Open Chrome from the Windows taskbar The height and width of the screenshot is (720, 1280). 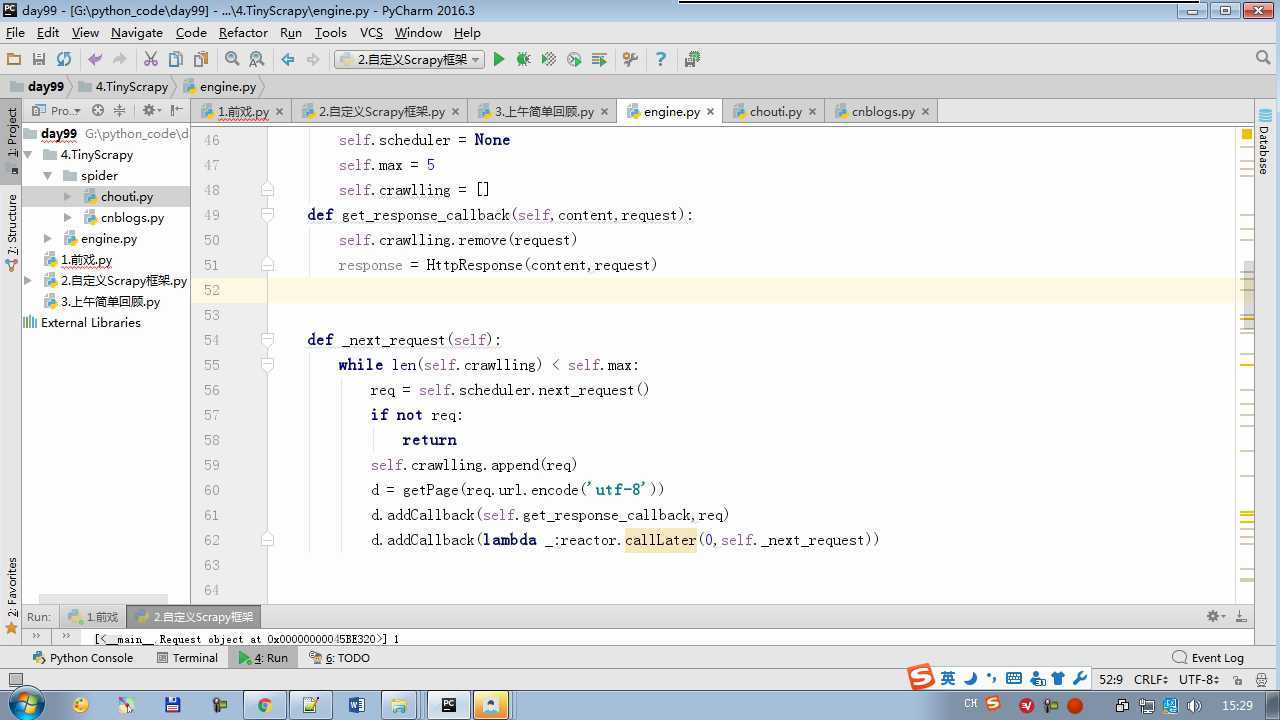264,705
